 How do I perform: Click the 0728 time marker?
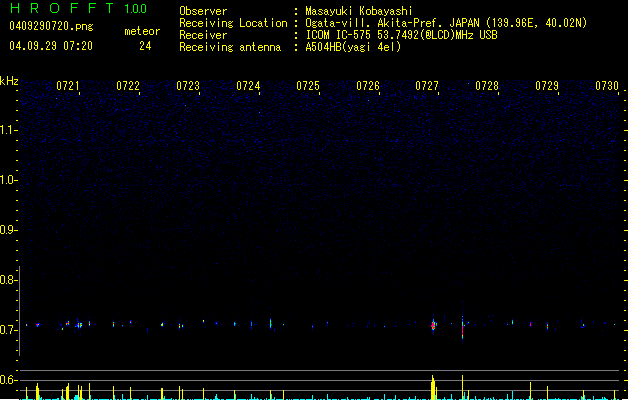click(x=487, y=86)
